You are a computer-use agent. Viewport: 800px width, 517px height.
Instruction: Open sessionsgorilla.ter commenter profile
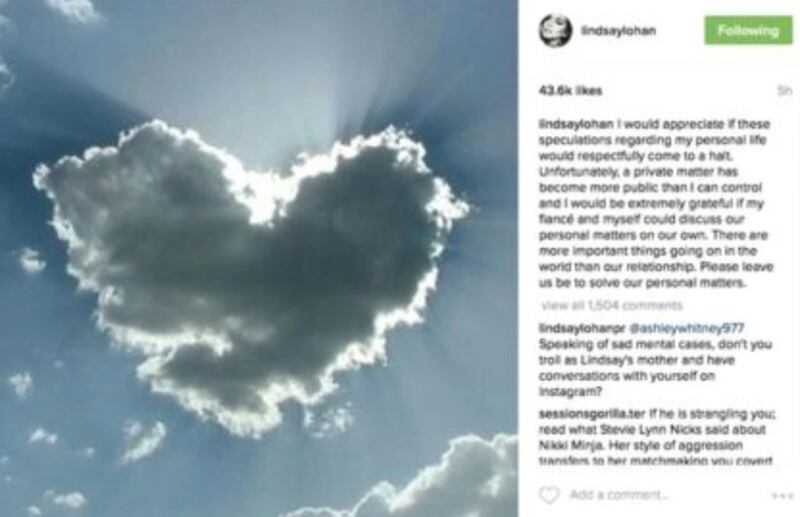pos(592,414)
